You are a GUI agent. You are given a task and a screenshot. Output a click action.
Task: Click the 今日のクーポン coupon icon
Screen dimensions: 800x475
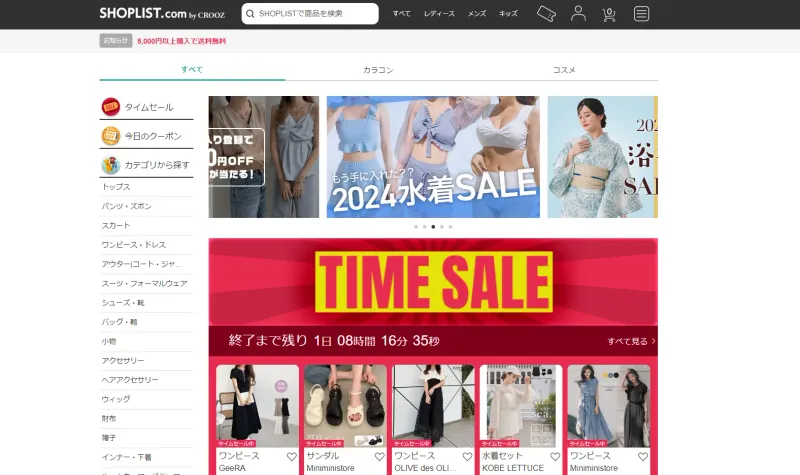(111, 136)
